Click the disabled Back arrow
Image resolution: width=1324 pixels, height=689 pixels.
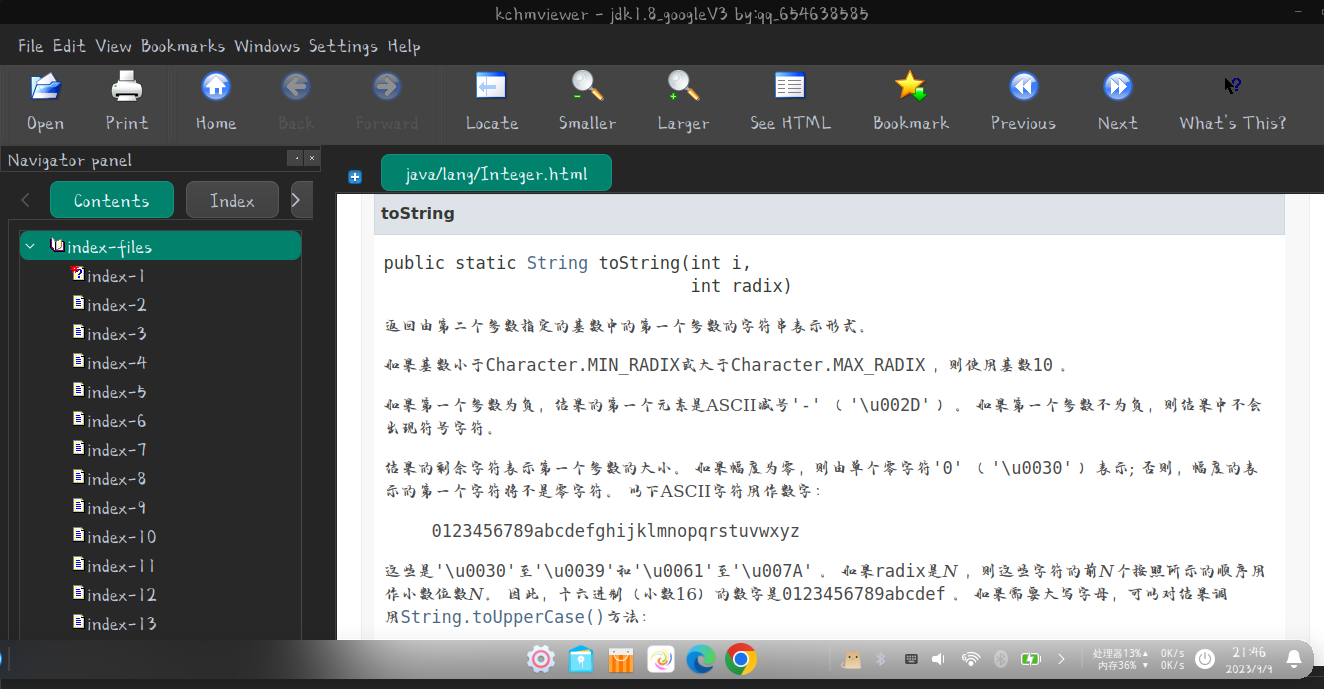pyautogui.click(x=296, y=88)
